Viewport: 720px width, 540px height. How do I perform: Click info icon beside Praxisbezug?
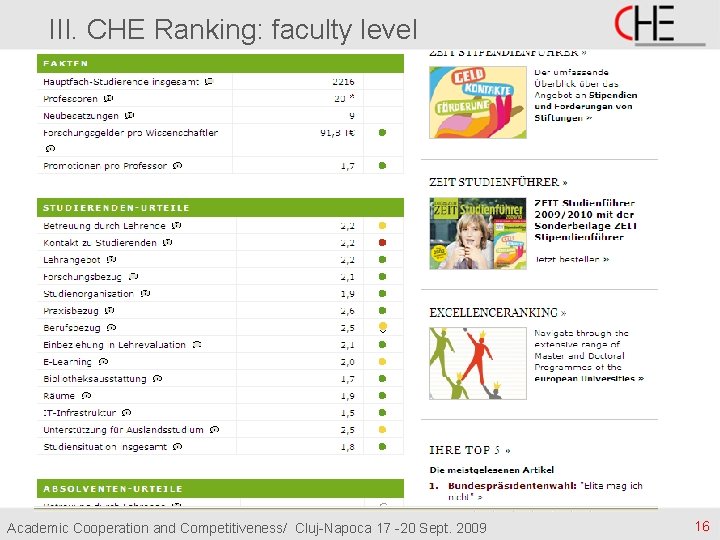point(110,310)
